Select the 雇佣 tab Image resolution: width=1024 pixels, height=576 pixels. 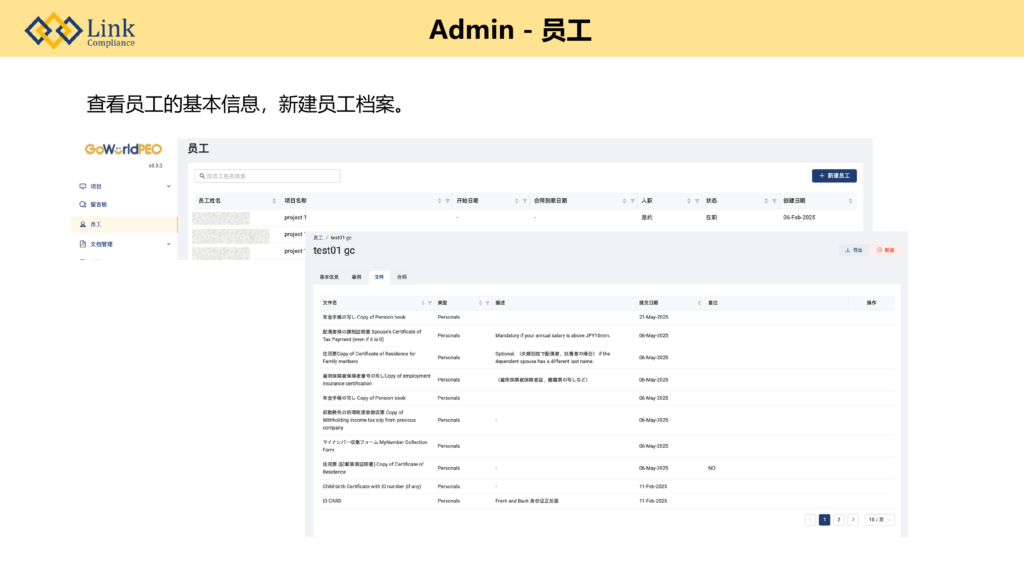pyautogui.click(x=356, y=276)
